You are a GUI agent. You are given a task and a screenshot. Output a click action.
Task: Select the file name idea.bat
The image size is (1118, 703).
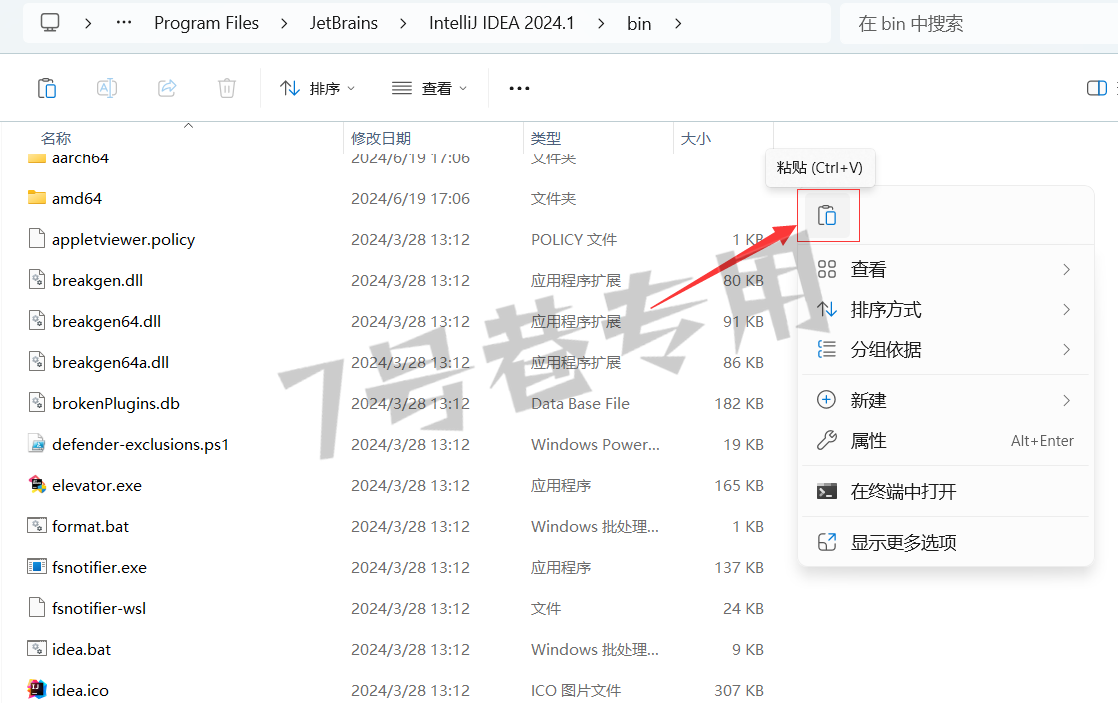click(x=81, y=650)
